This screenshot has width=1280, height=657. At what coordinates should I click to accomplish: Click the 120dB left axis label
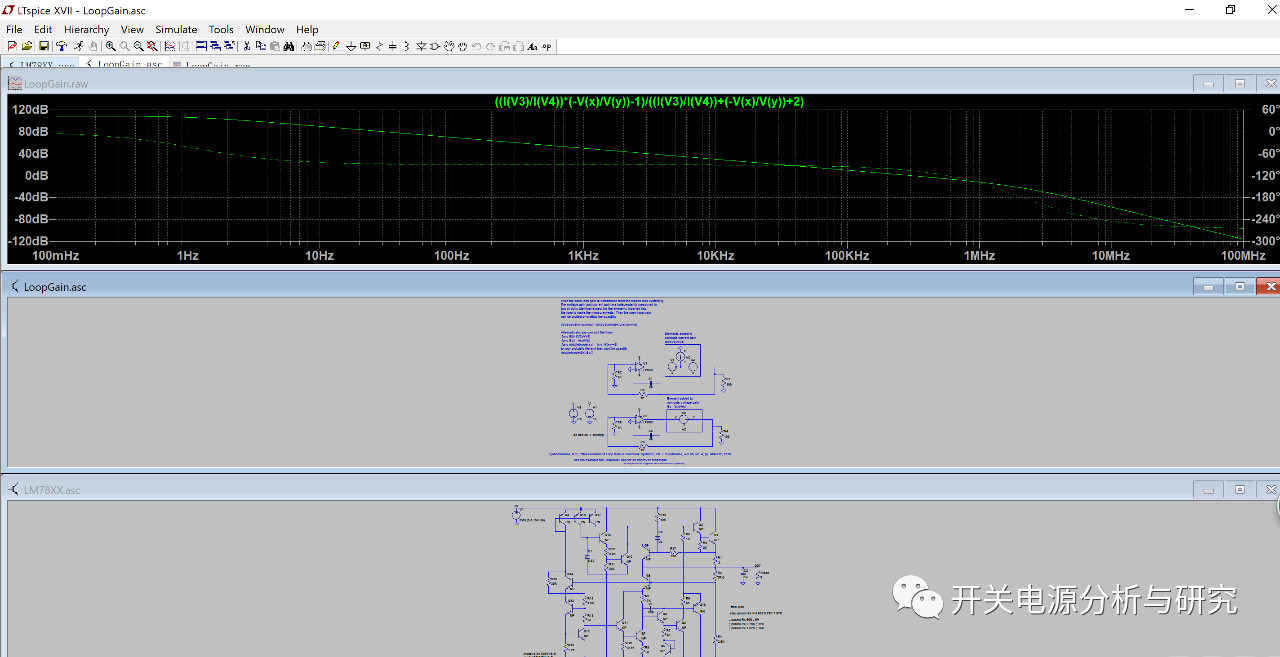point(31,110)
